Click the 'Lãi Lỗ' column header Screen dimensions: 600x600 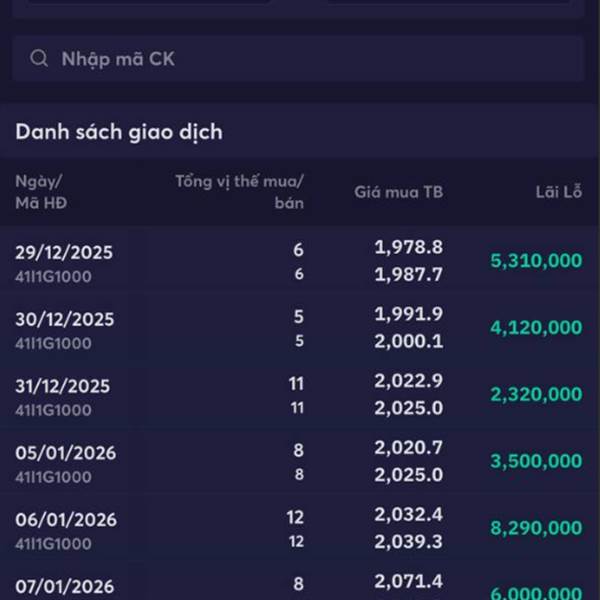(x=558, y=192)
